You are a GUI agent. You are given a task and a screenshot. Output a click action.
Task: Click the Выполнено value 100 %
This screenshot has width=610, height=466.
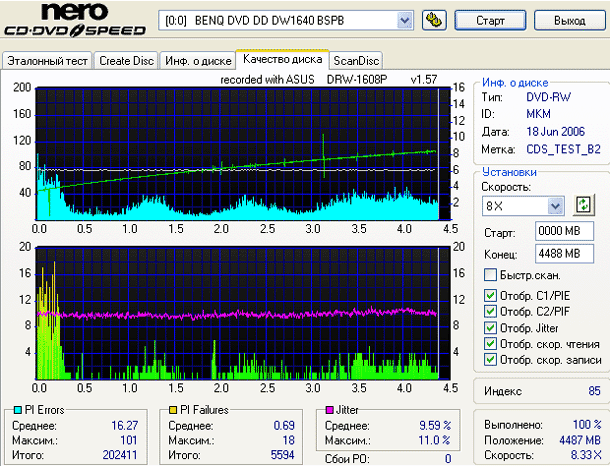tap(587, 424)
